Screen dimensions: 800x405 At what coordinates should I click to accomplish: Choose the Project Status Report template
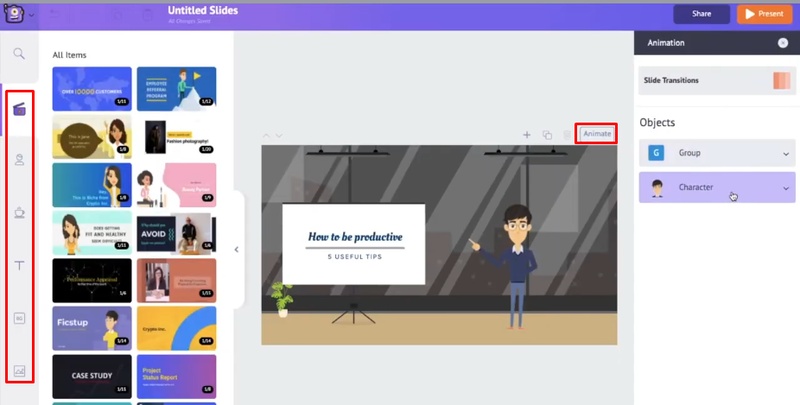(177, 376)
